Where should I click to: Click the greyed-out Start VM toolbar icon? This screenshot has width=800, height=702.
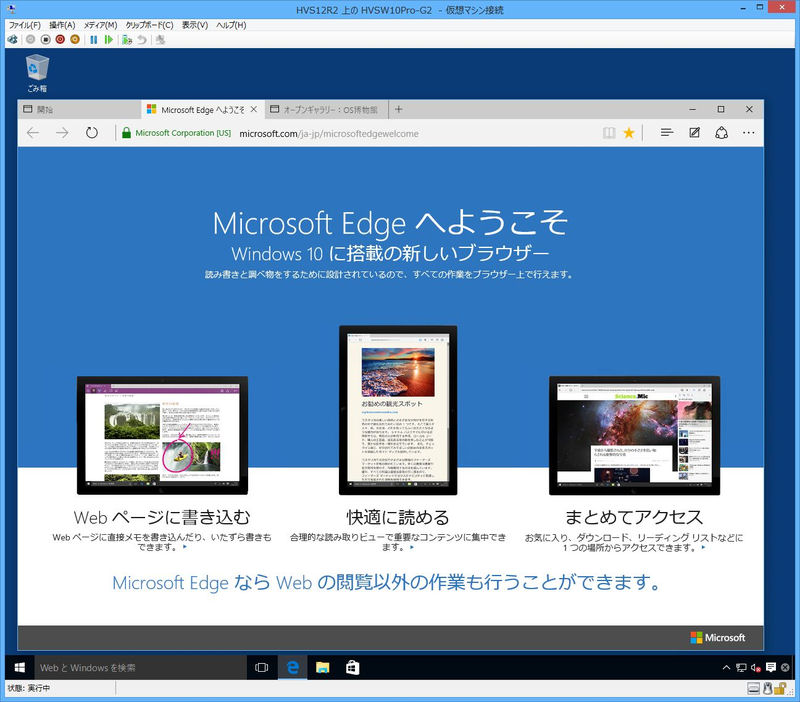coord(31,39)
